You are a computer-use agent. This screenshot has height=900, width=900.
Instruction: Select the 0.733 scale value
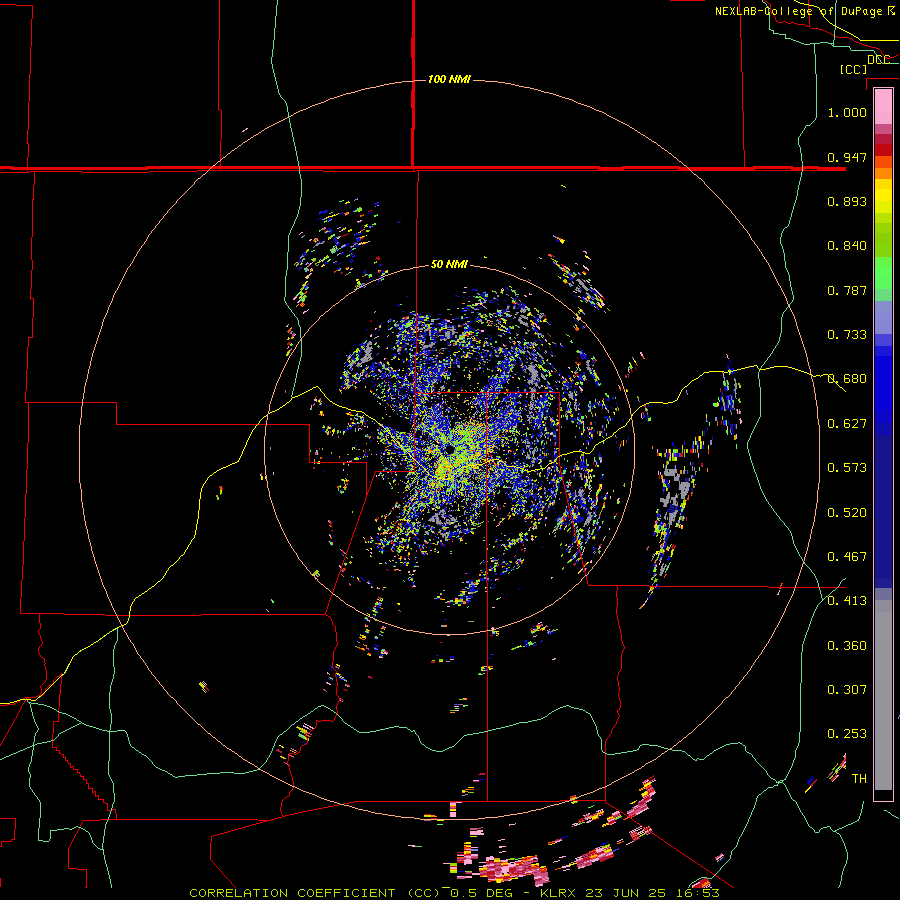847,335
